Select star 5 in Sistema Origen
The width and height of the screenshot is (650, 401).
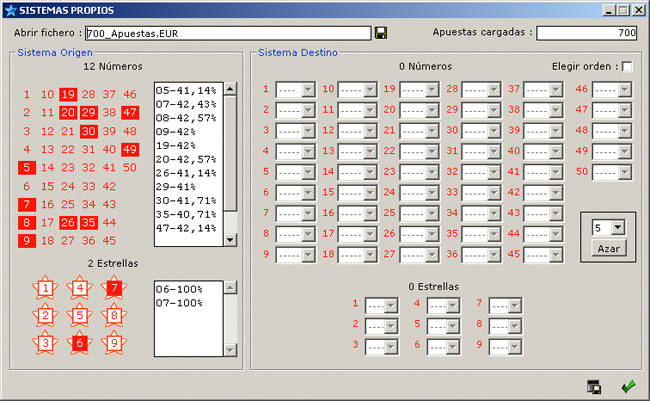80,315
